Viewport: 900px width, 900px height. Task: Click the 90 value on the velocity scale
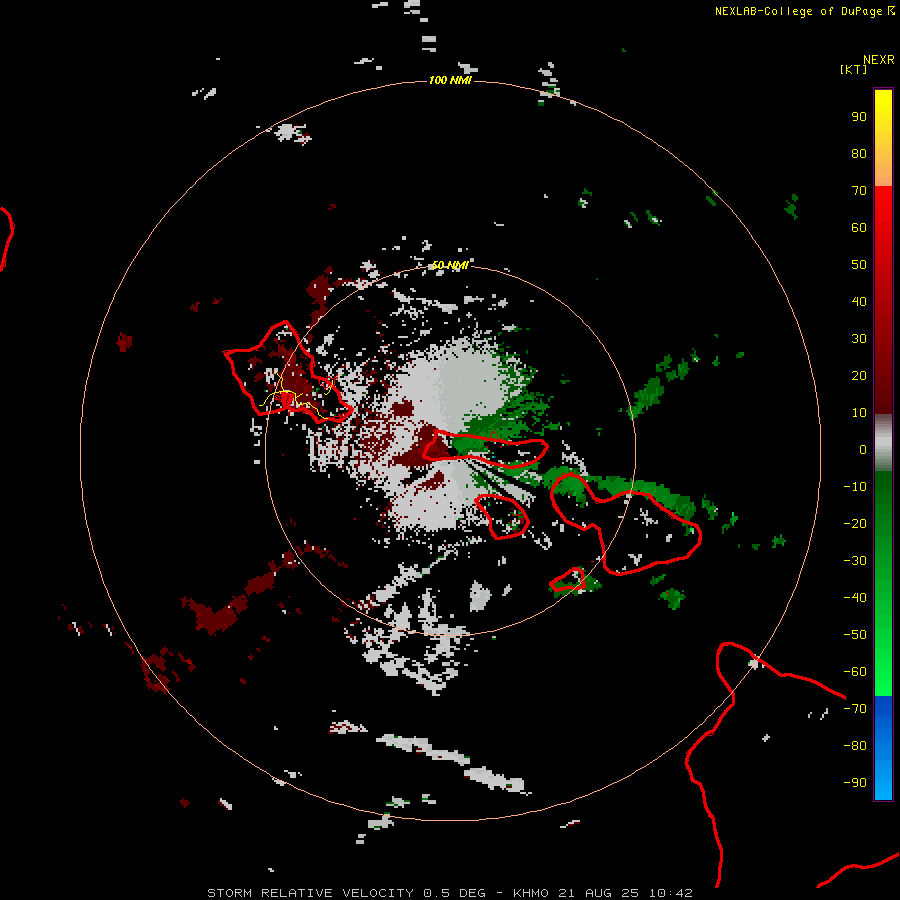tap(859, 117)
